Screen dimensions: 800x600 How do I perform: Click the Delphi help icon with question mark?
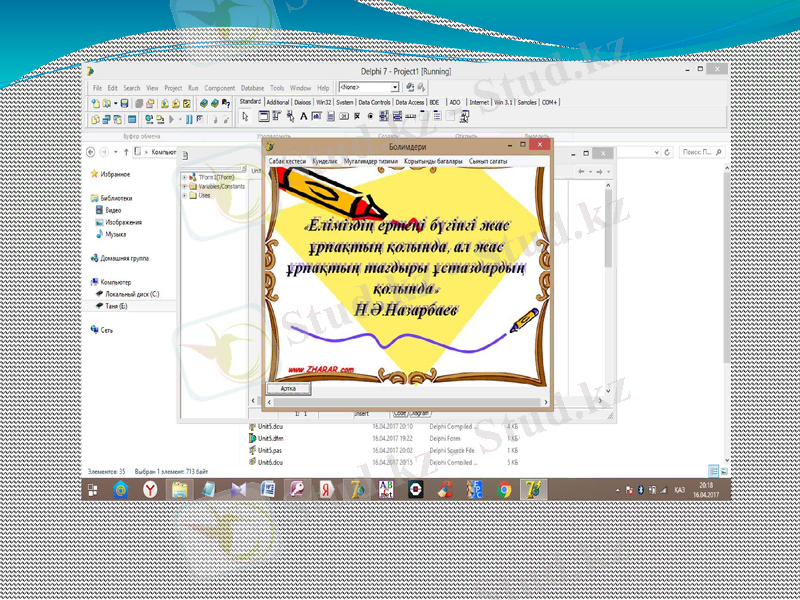(x=227, y=101)
